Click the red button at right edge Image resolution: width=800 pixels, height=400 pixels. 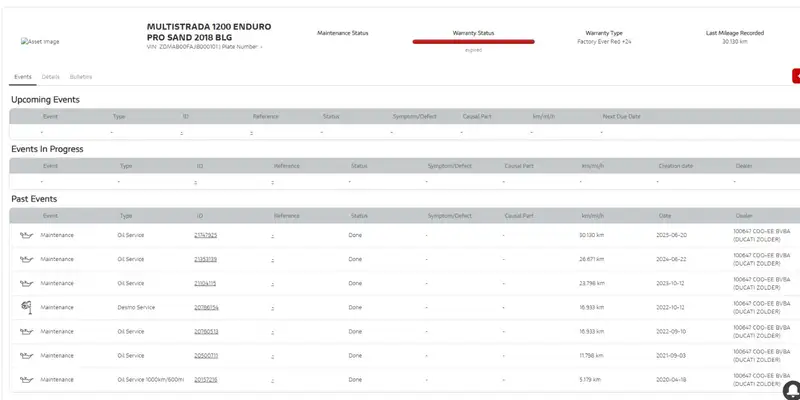click(795, 76)
